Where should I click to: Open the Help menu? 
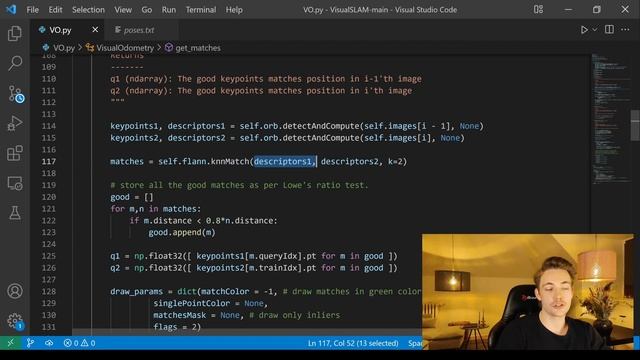point(234,10)
